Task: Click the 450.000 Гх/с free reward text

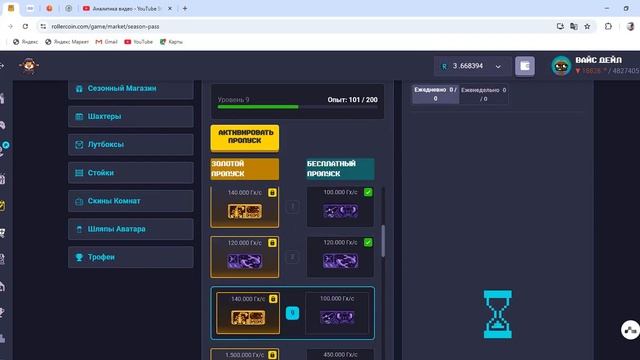Action: (x=340, y=355)
